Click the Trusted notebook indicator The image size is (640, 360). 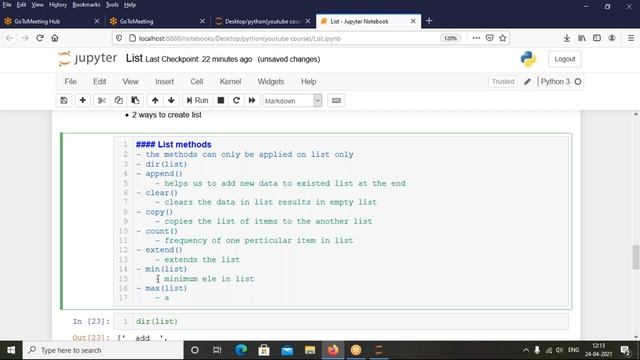pos(503,82)
